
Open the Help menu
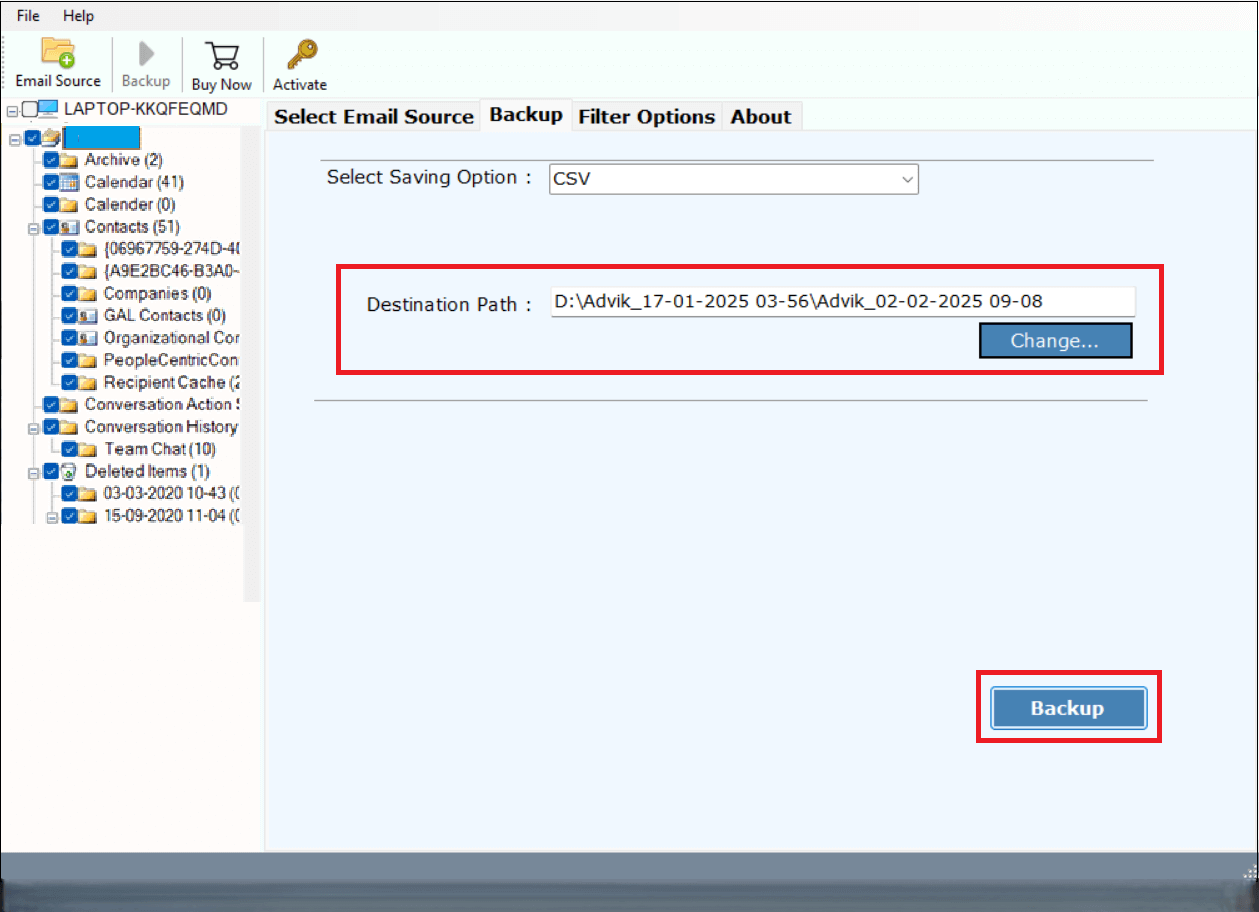(78, 16)
